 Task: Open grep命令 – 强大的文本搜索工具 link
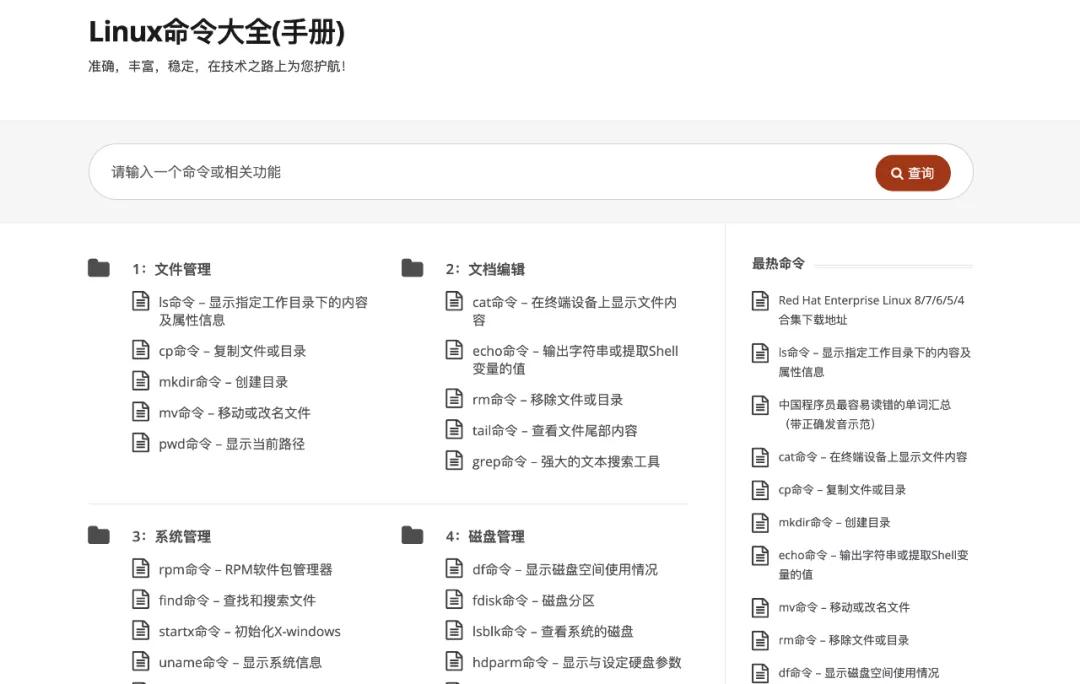coord(565,462)
